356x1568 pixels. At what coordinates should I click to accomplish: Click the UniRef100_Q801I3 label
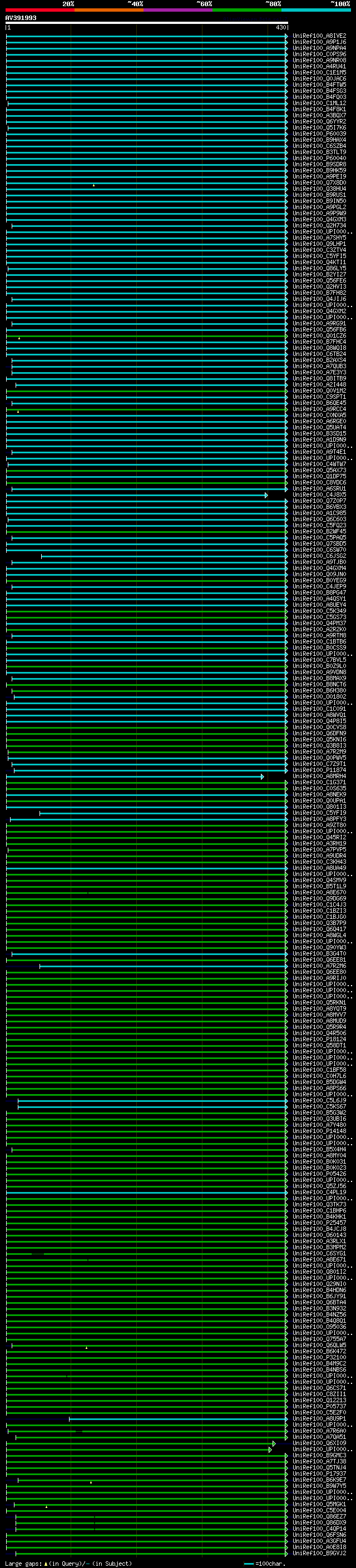point(319,807)
